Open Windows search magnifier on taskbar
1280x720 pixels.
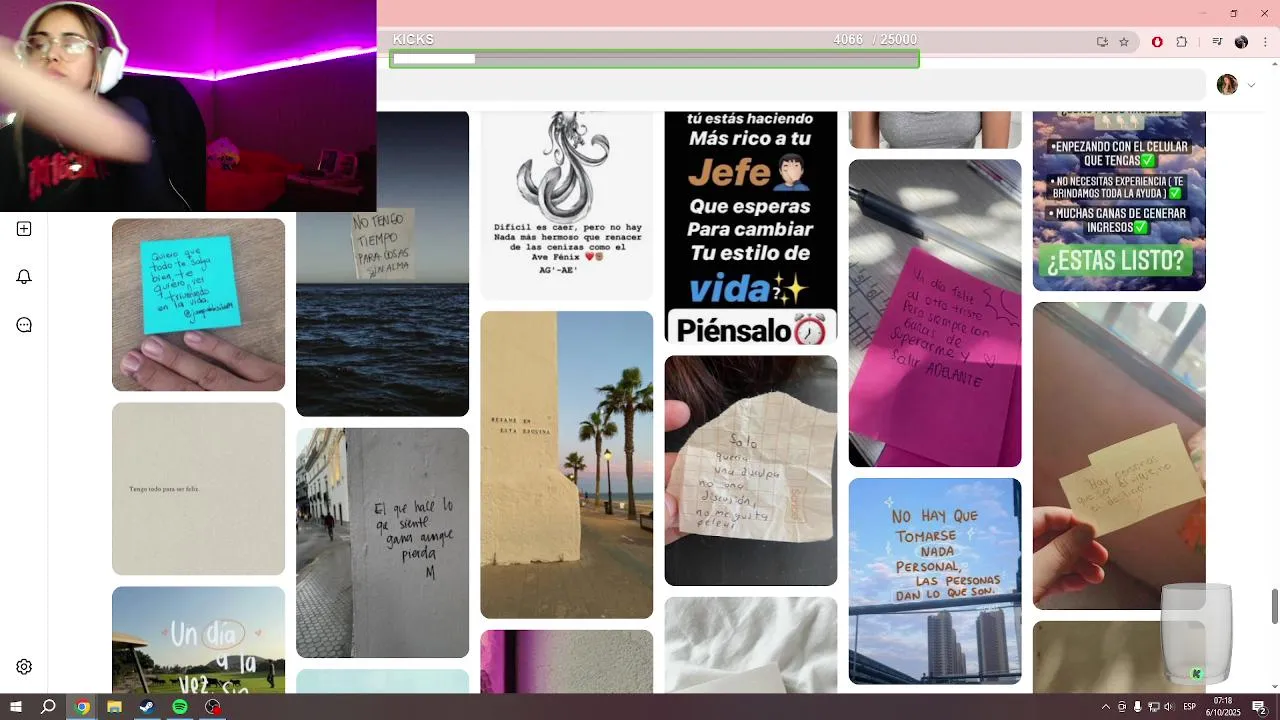[48, 707]
